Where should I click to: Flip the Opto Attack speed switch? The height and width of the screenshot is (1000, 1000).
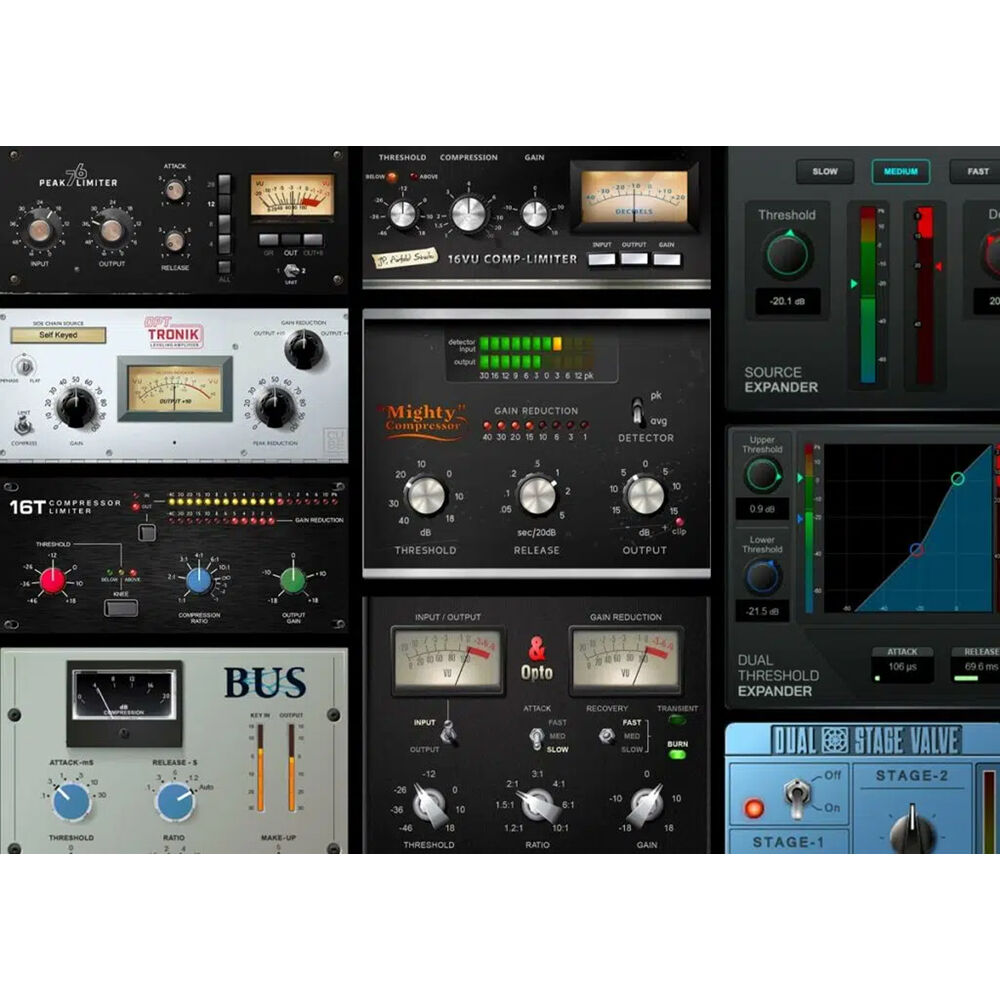click(x=536, y=736)
